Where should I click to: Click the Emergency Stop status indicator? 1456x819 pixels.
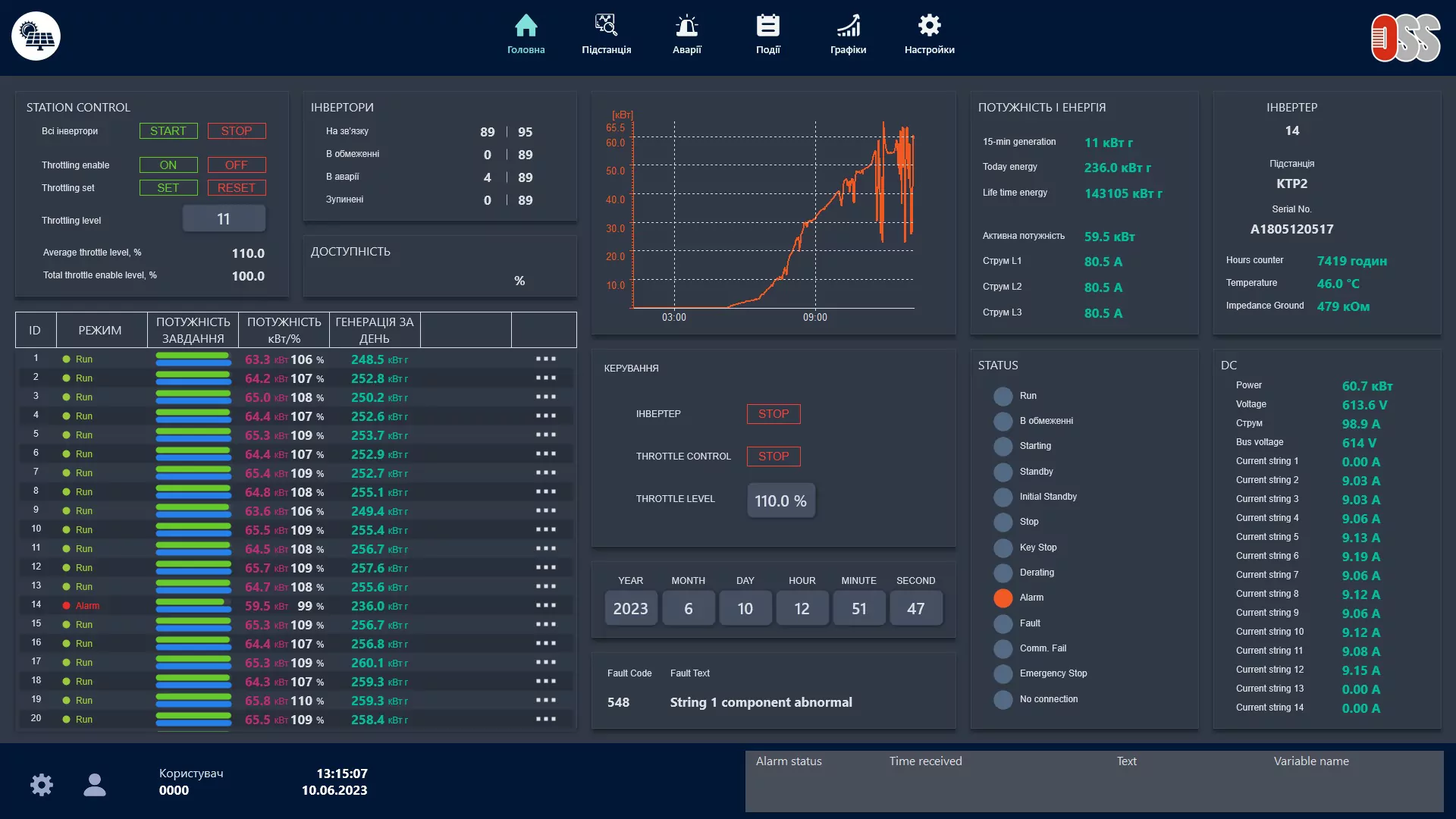[1003, 674]
